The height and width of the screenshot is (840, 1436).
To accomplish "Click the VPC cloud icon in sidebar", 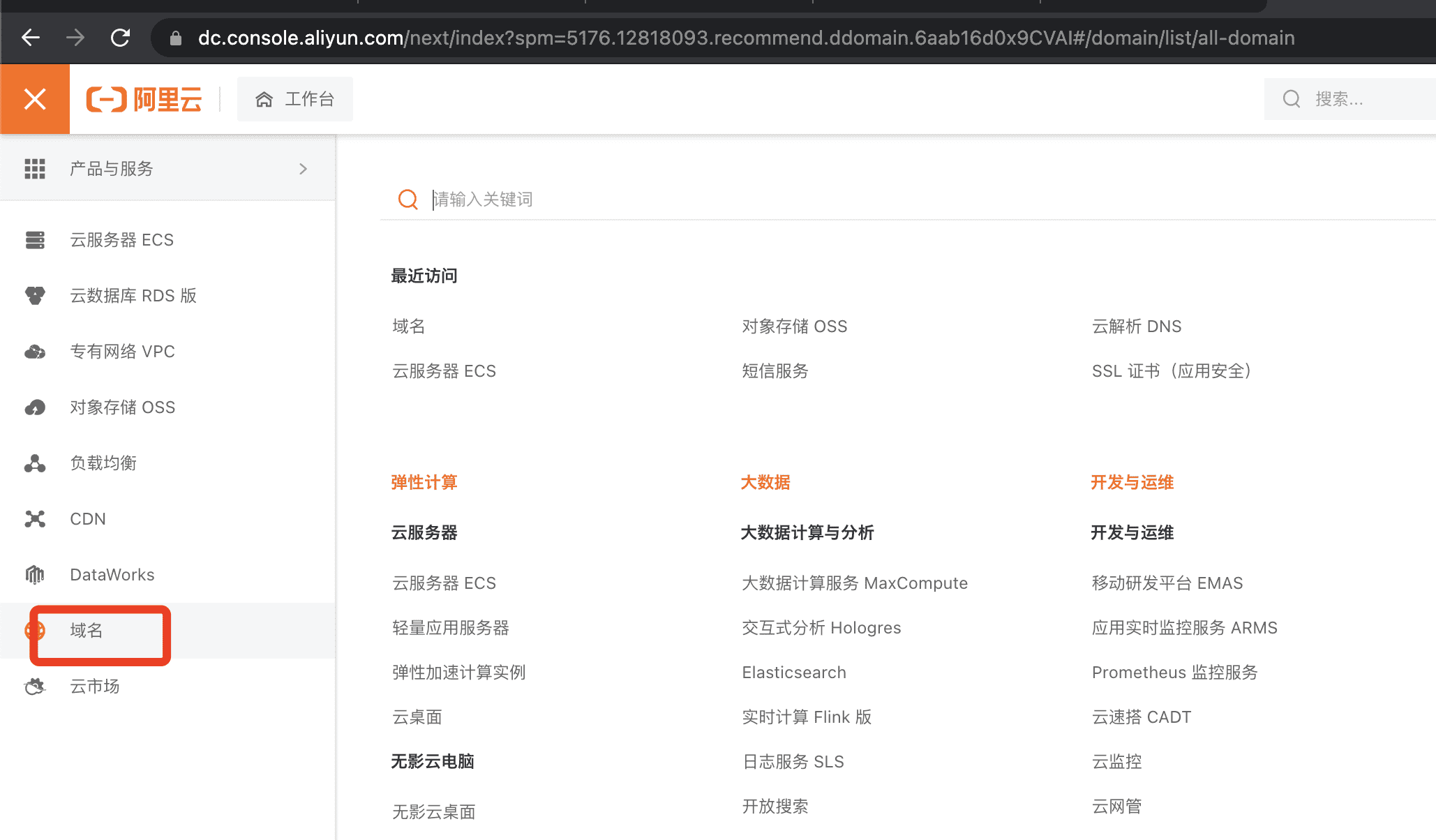I will pyautogui.click(x=35, y=352).
